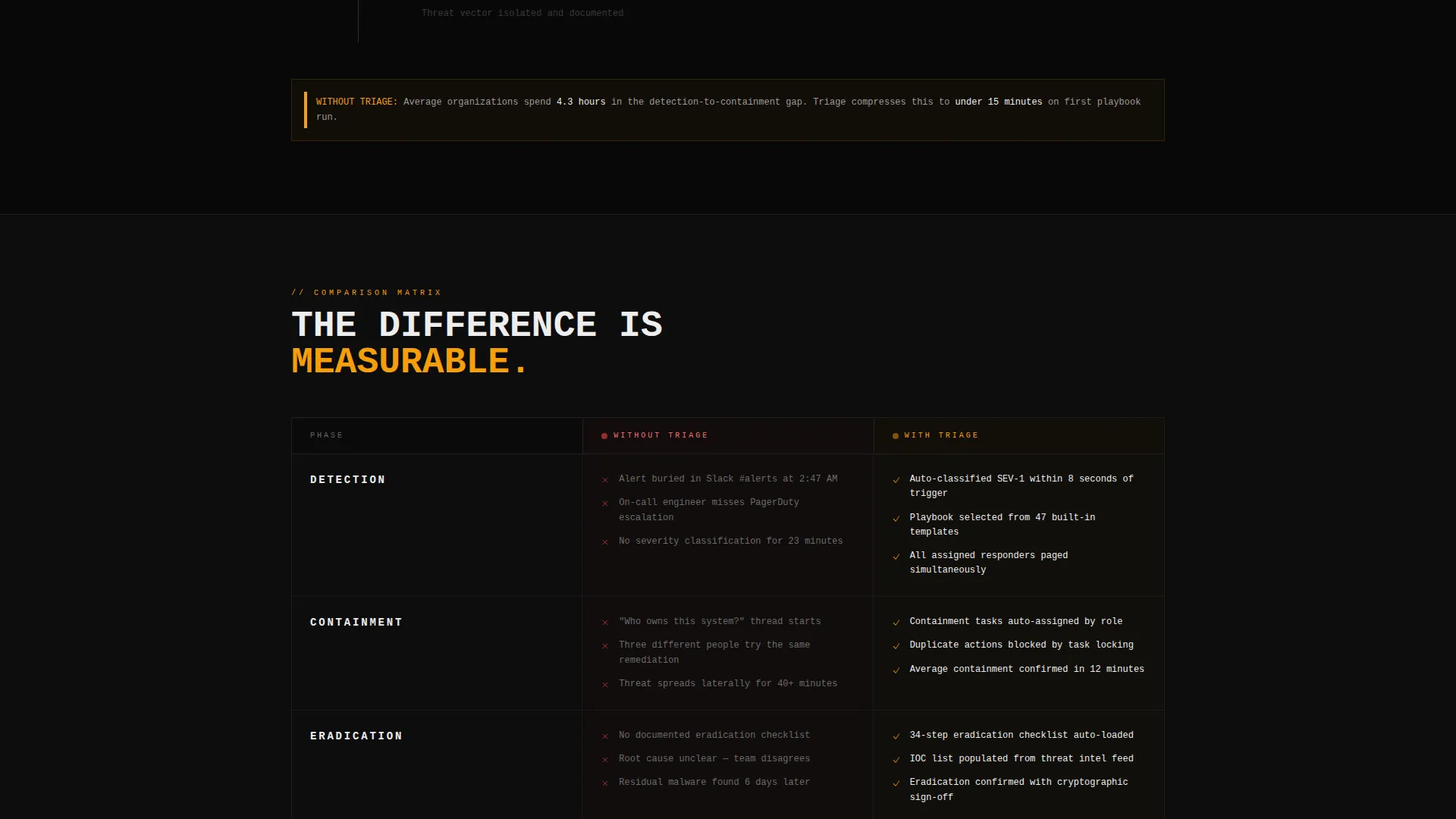Click Playbook selected from 47 built-in templates
The height and width of the screenshot is (819, 1456).
tap(1003, 525)
